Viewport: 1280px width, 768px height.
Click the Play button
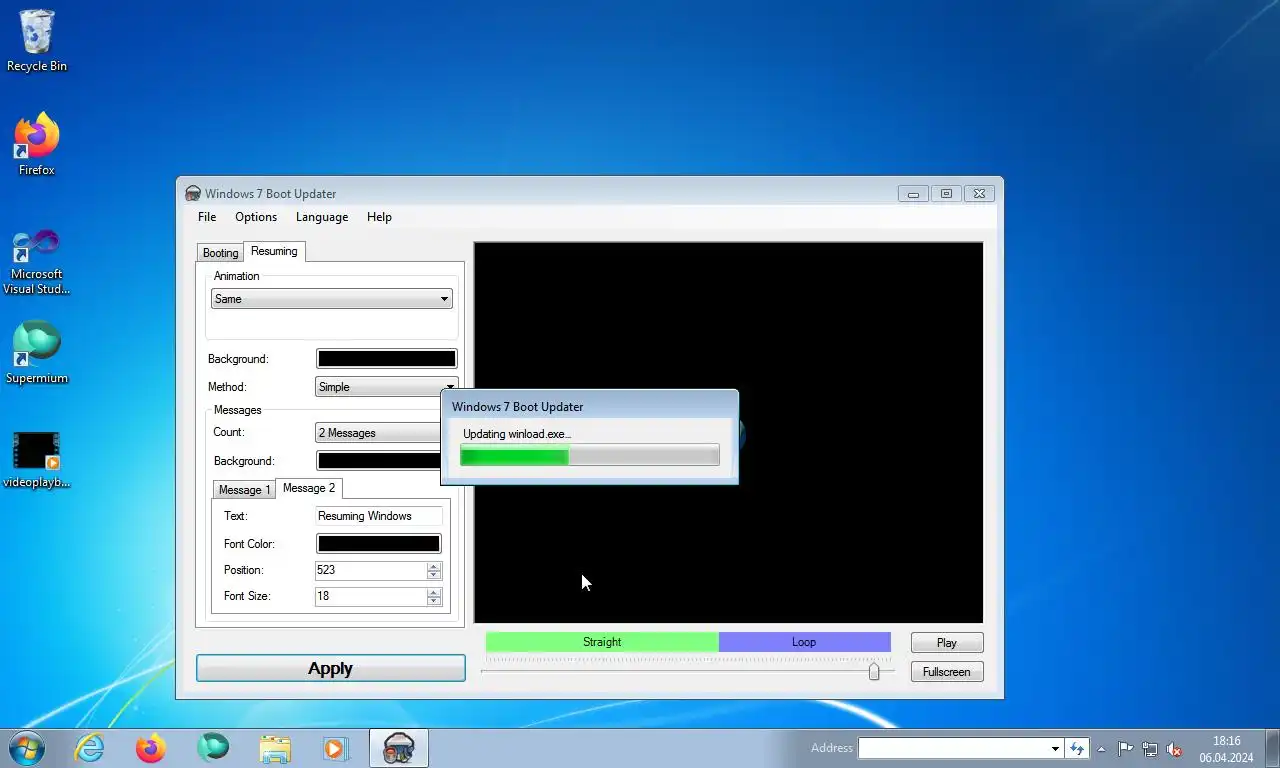pos(947,643)
